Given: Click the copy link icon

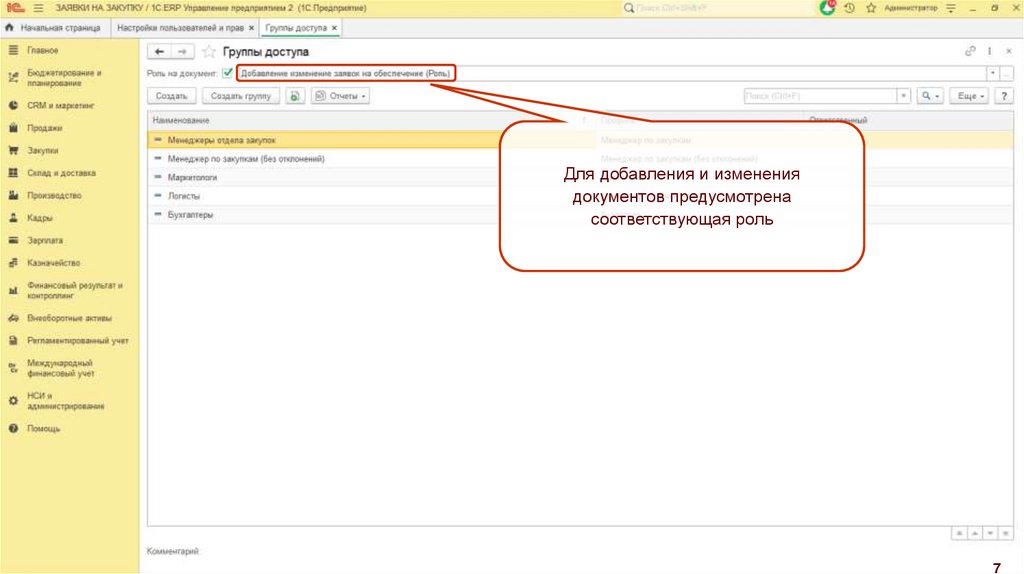Looking at the screenshot, I should click(x=970, y=51).
